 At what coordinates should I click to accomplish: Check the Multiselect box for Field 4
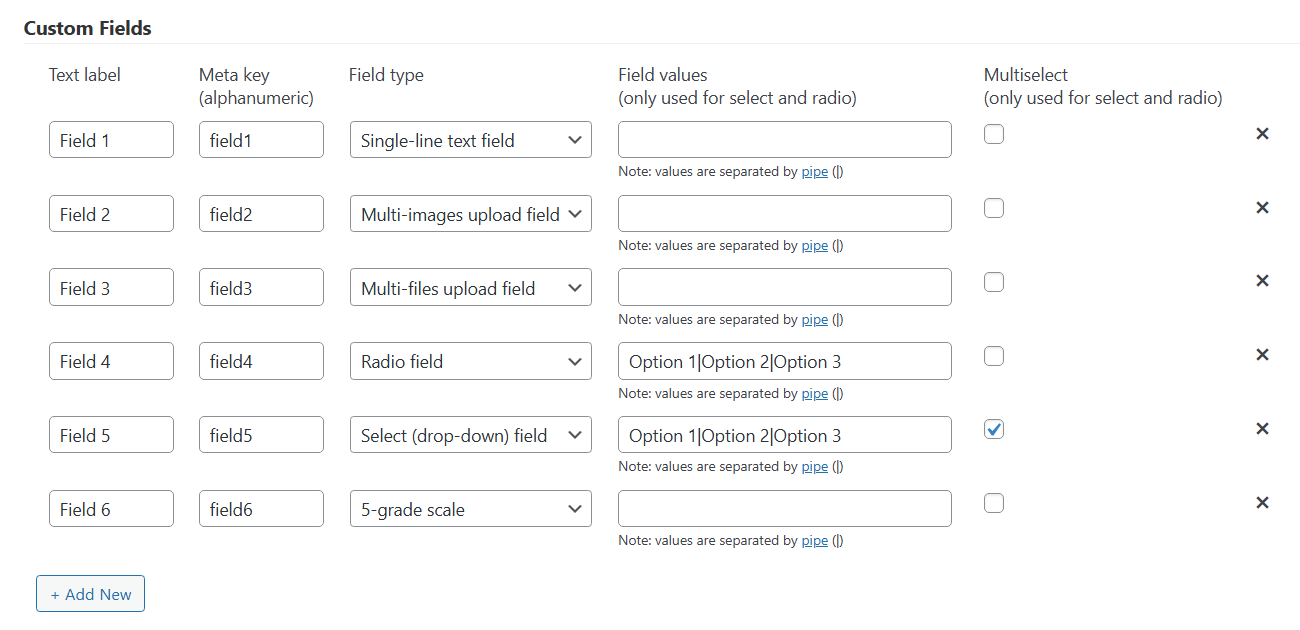click(x=993, y=355)
